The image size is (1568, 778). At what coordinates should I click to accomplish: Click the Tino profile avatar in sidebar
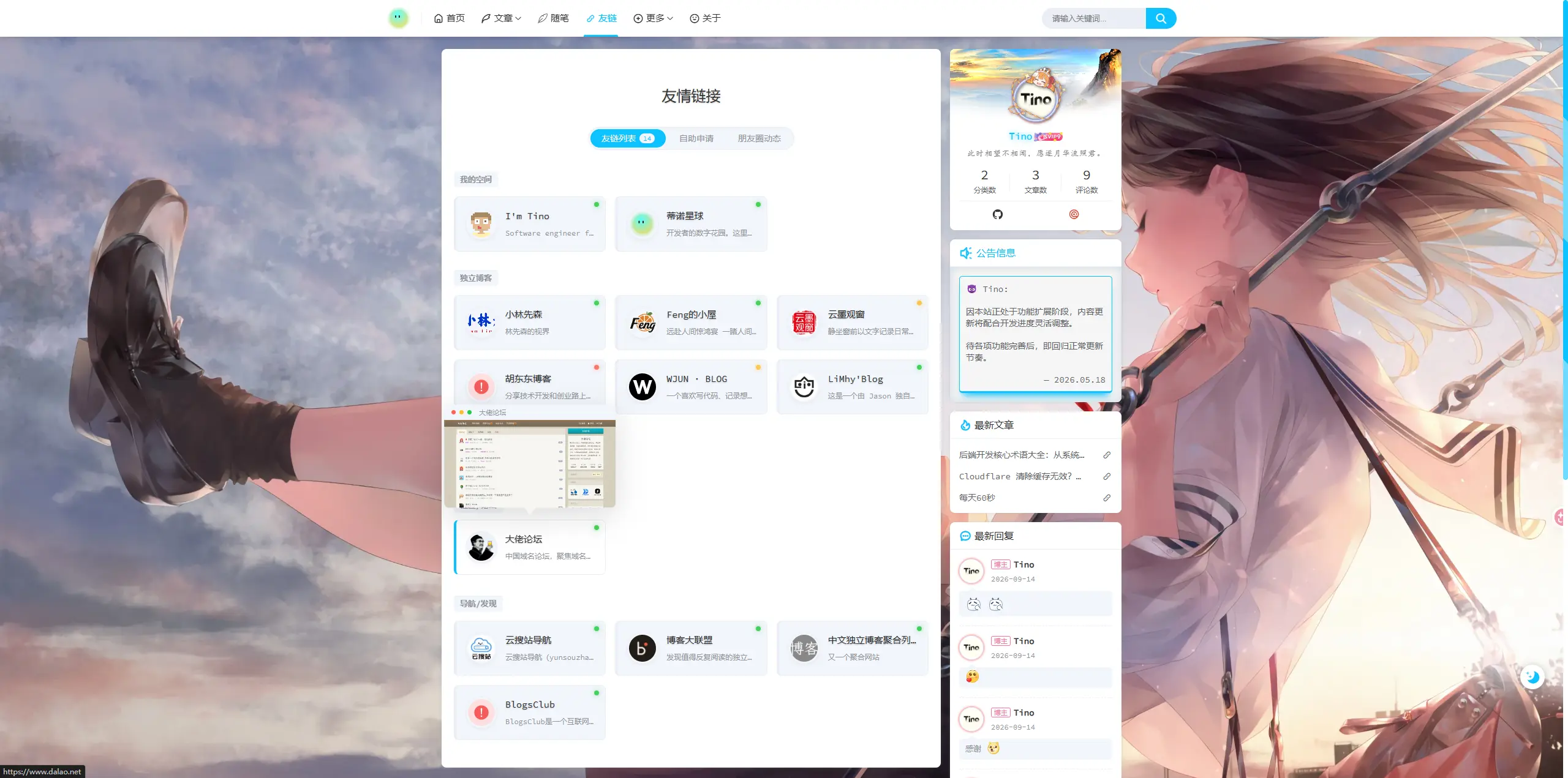(x=1035, y=98)
